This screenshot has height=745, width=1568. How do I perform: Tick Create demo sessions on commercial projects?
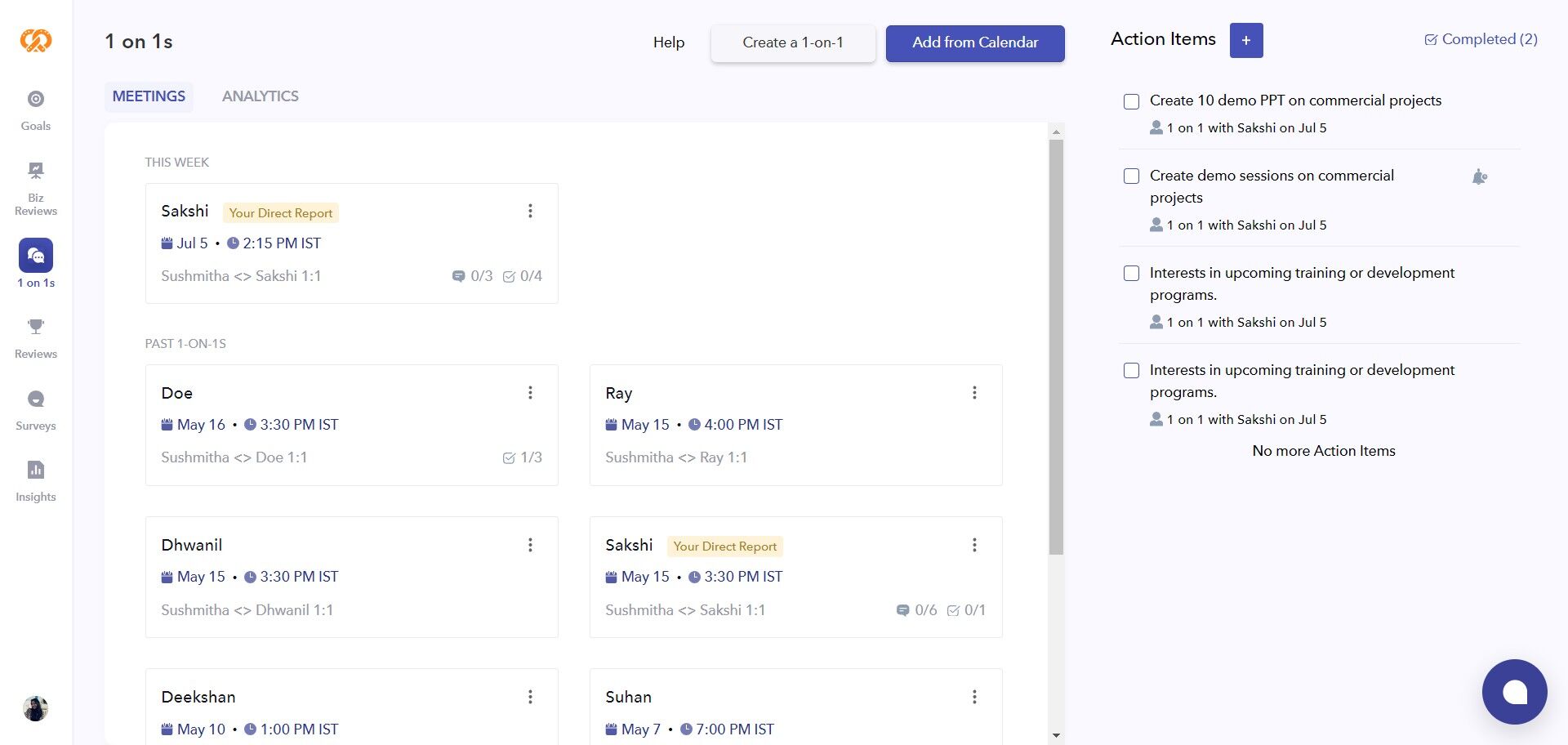[1131, 176]
